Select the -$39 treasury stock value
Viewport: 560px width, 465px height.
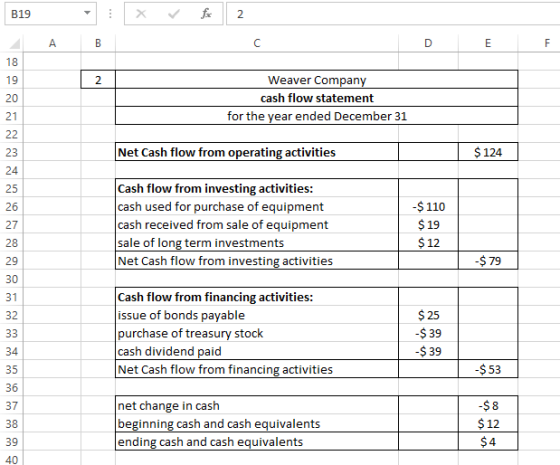[x=428, y=333]
